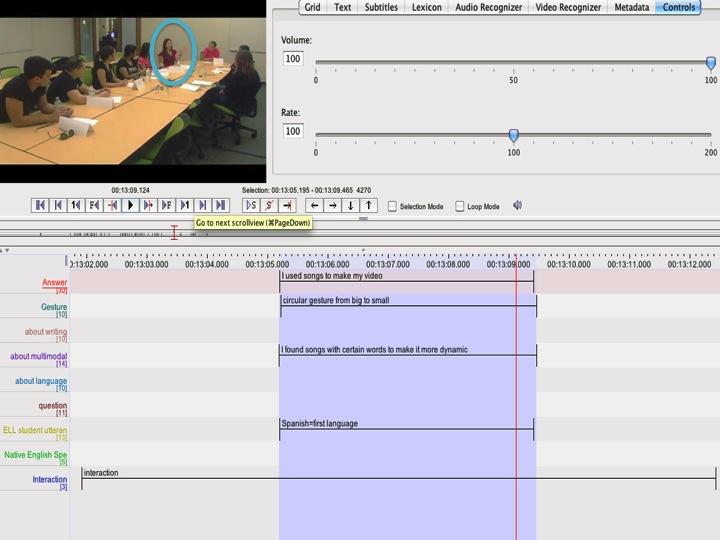Viewport: 720px width, 540px height.
Task: Select the ELL student utterance tier label
Action: coord(35,430)
